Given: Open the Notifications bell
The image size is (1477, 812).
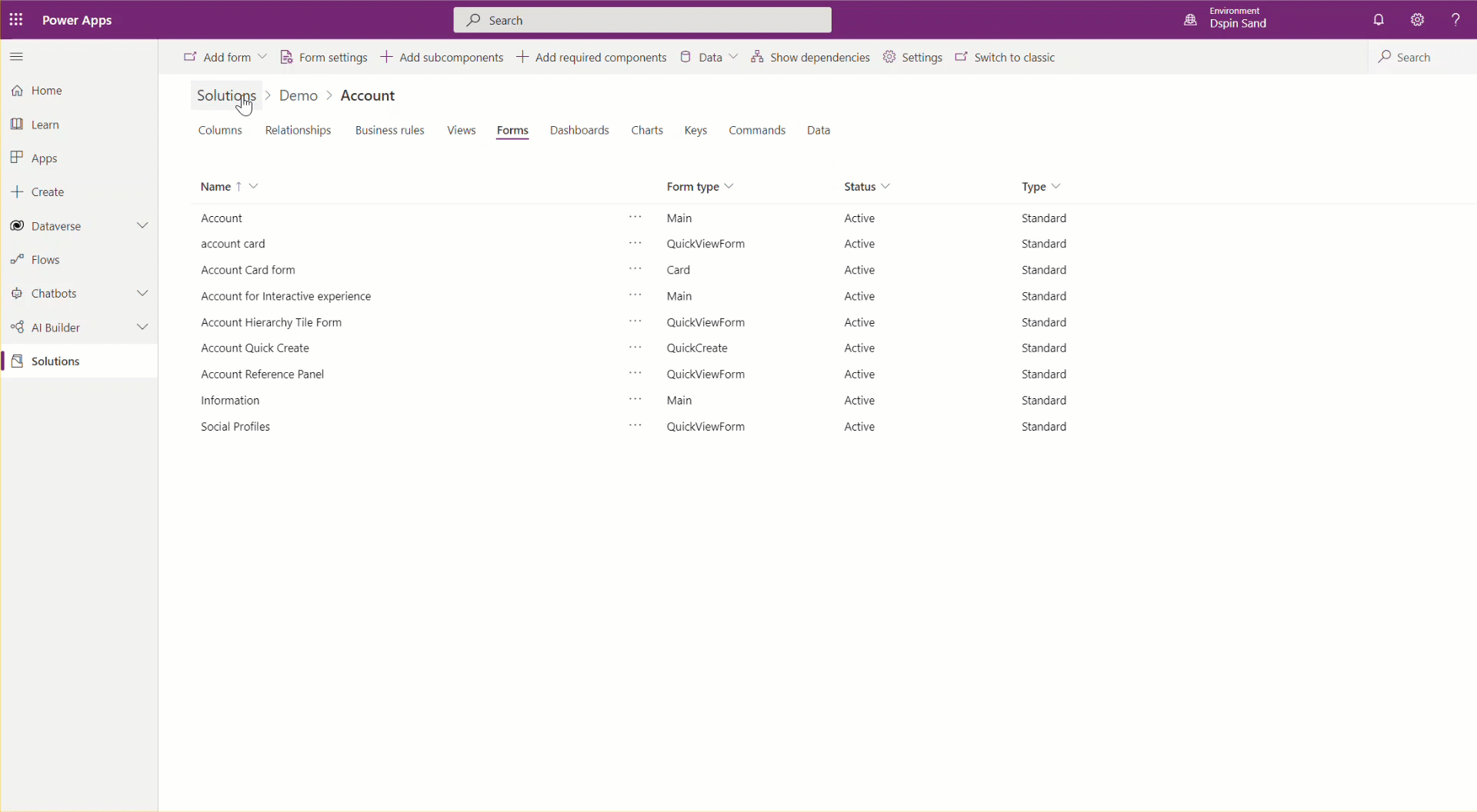Looking at the screenshot, I should point(1379,20).
